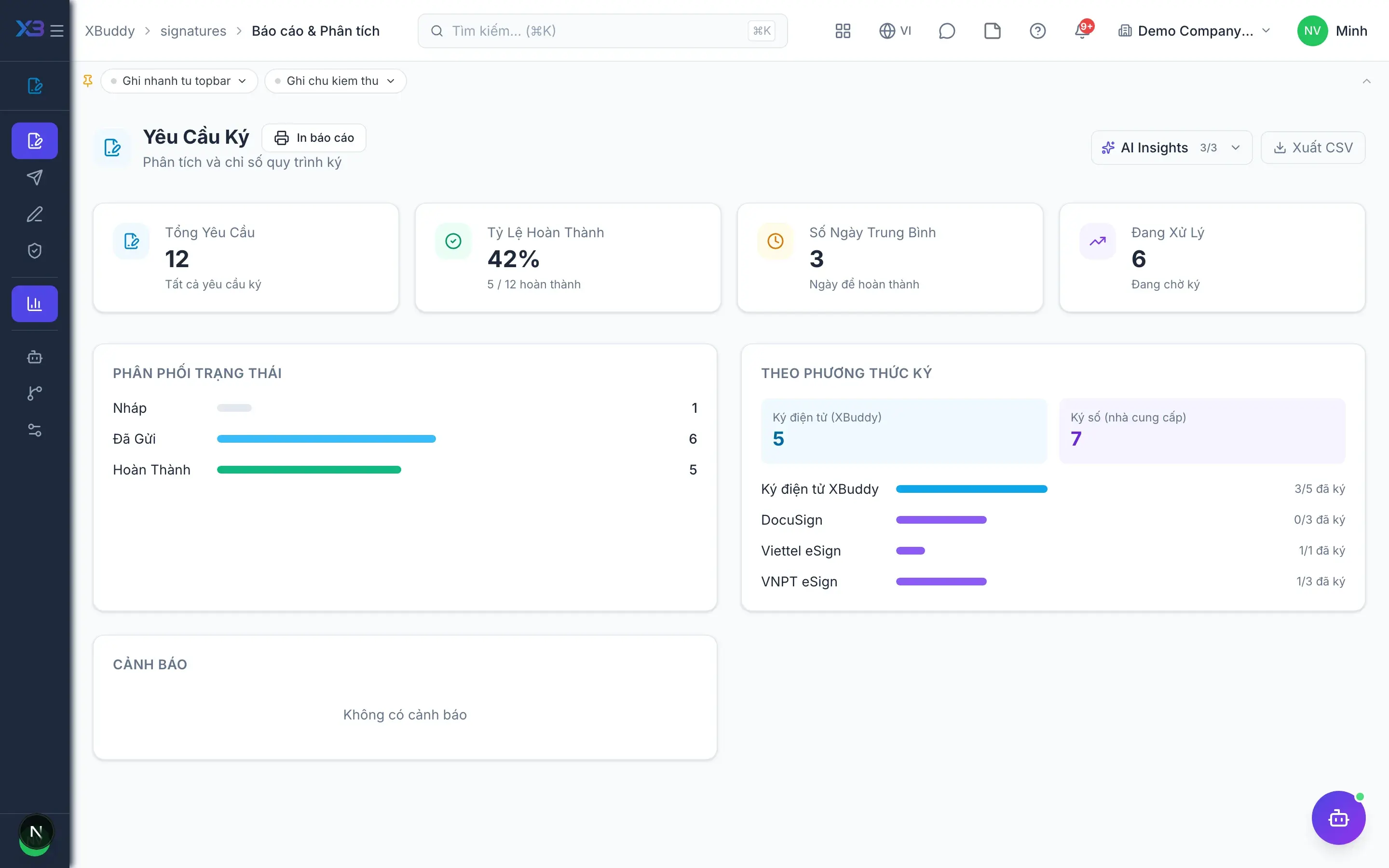
Task: Open the apps grid icon in top bar
Action: 843,31
